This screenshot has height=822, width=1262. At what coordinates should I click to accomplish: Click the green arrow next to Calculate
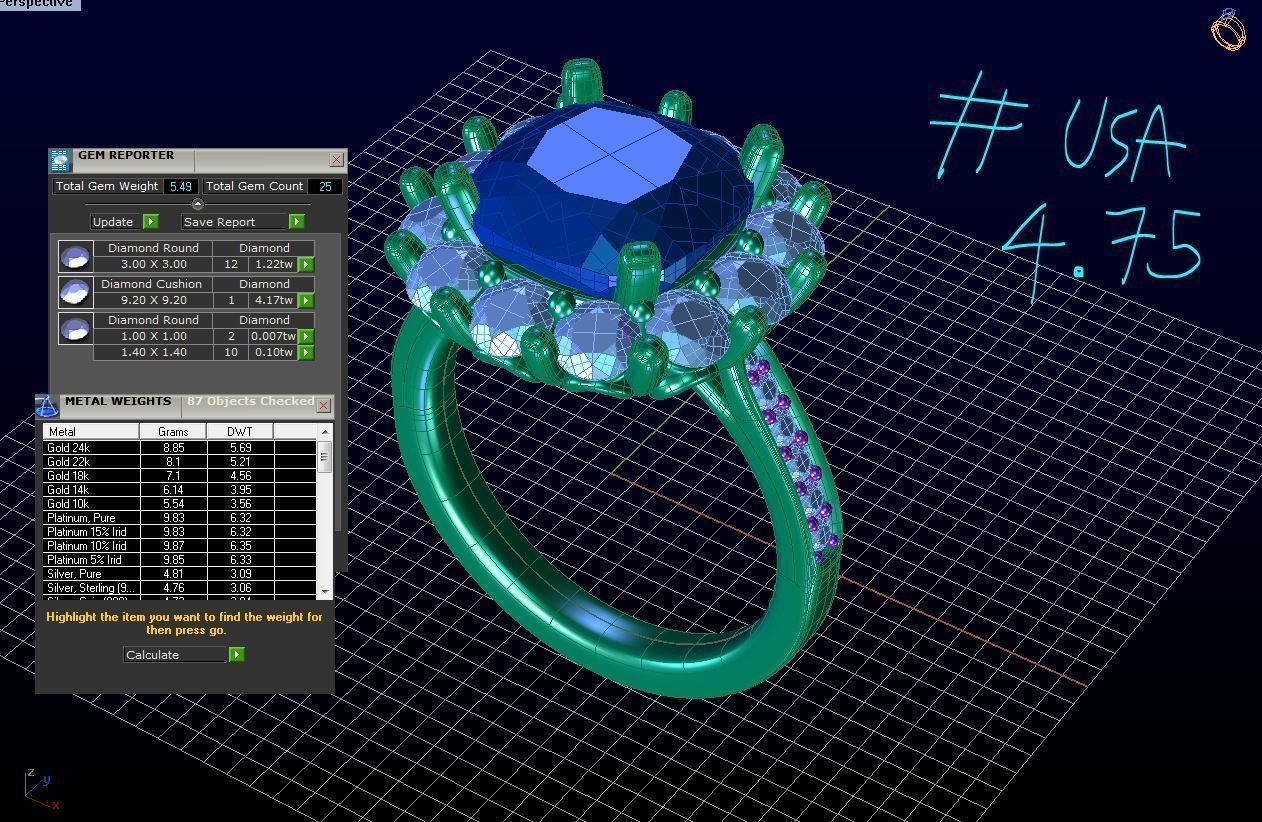click(x=236, y=654)
